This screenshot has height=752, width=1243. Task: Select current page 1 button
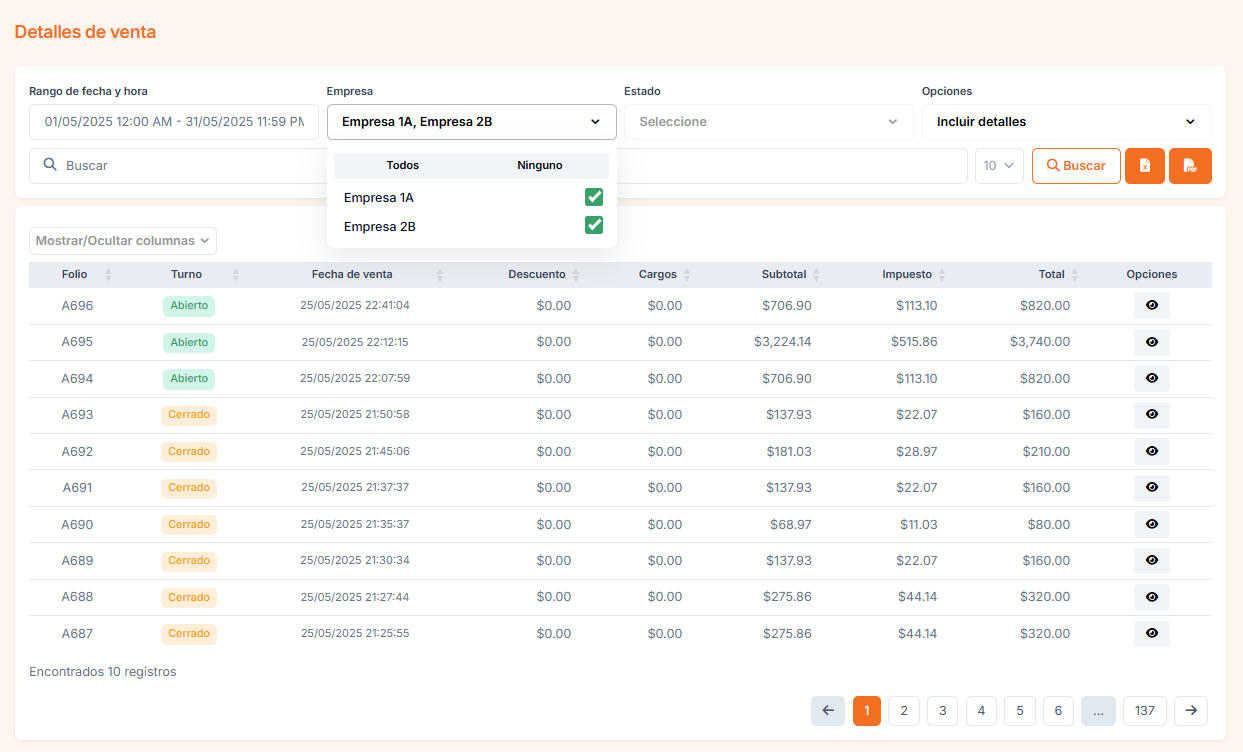[867, 711]
